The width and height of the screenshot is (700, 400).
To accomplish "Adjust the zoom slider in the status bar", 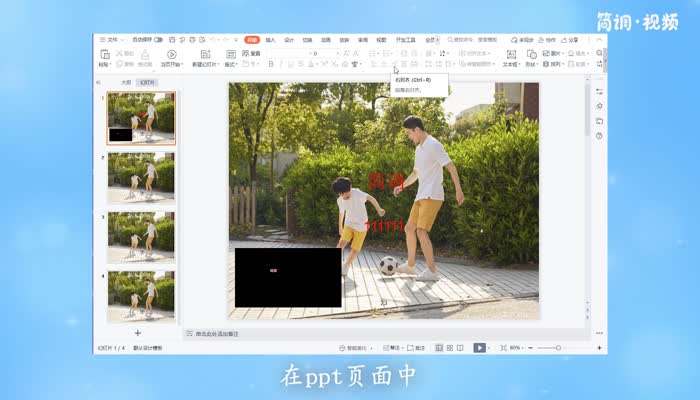I will click(x=558, y=347).
